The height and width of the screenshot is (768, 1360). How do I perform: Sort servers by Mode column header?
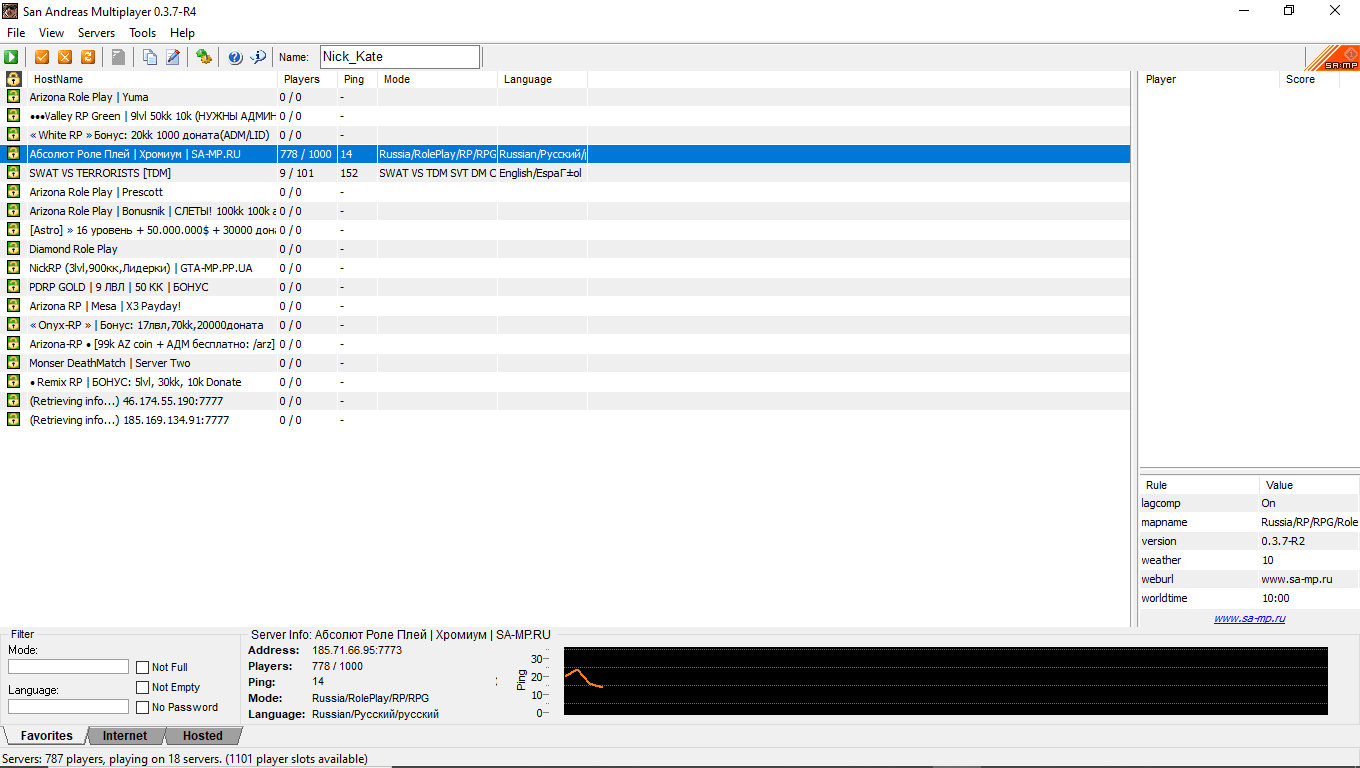(x=437, y=79)
